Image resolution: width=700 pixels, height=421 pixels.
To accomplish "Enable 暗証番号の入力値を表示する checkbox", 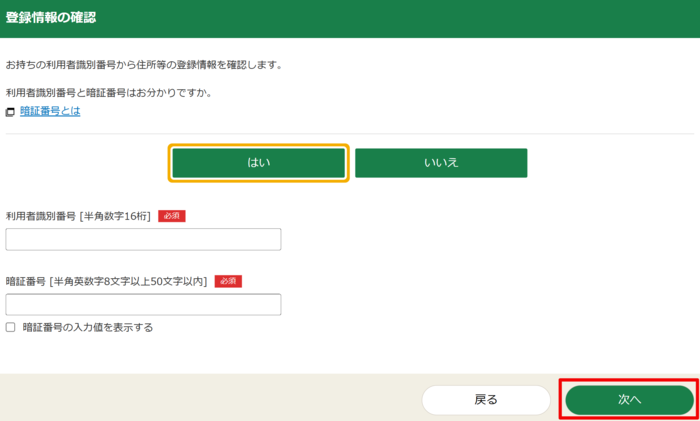I will 10,328.
